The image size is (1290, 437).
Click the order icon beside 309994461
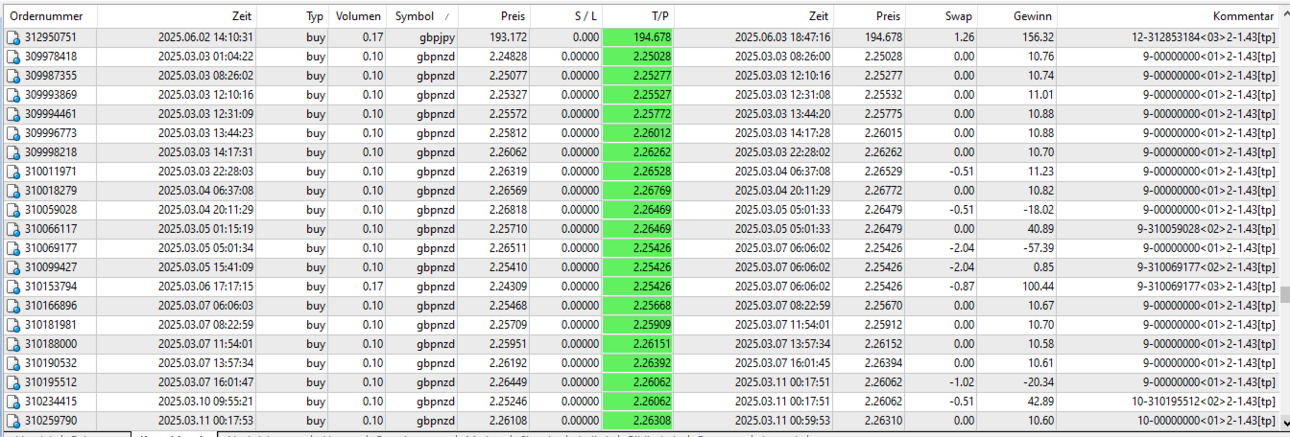pyautogui.click(x=13, y=114)
